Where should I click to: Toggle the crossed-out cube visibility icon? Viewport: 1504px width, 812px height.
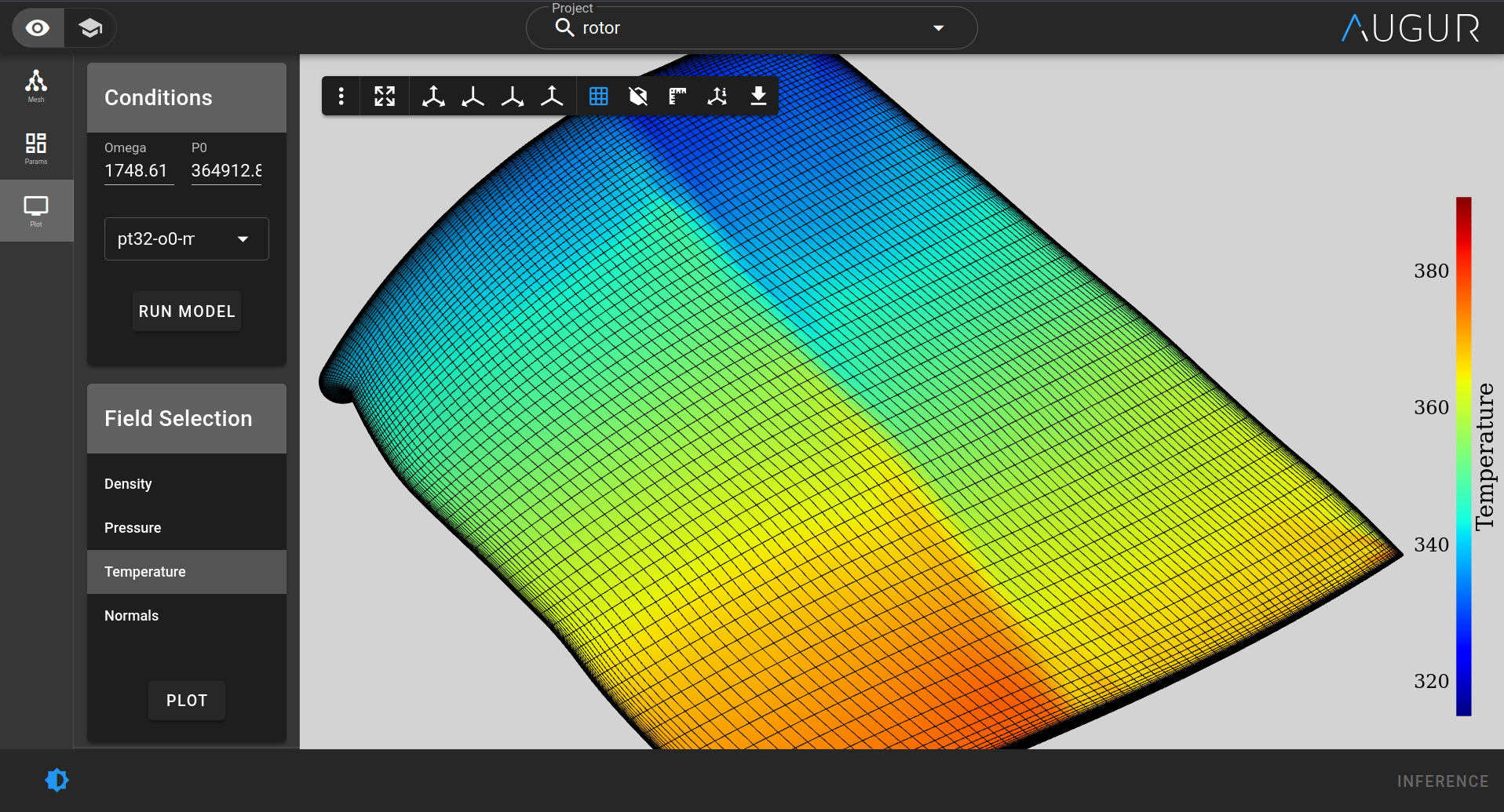click(x=638, y=96)
